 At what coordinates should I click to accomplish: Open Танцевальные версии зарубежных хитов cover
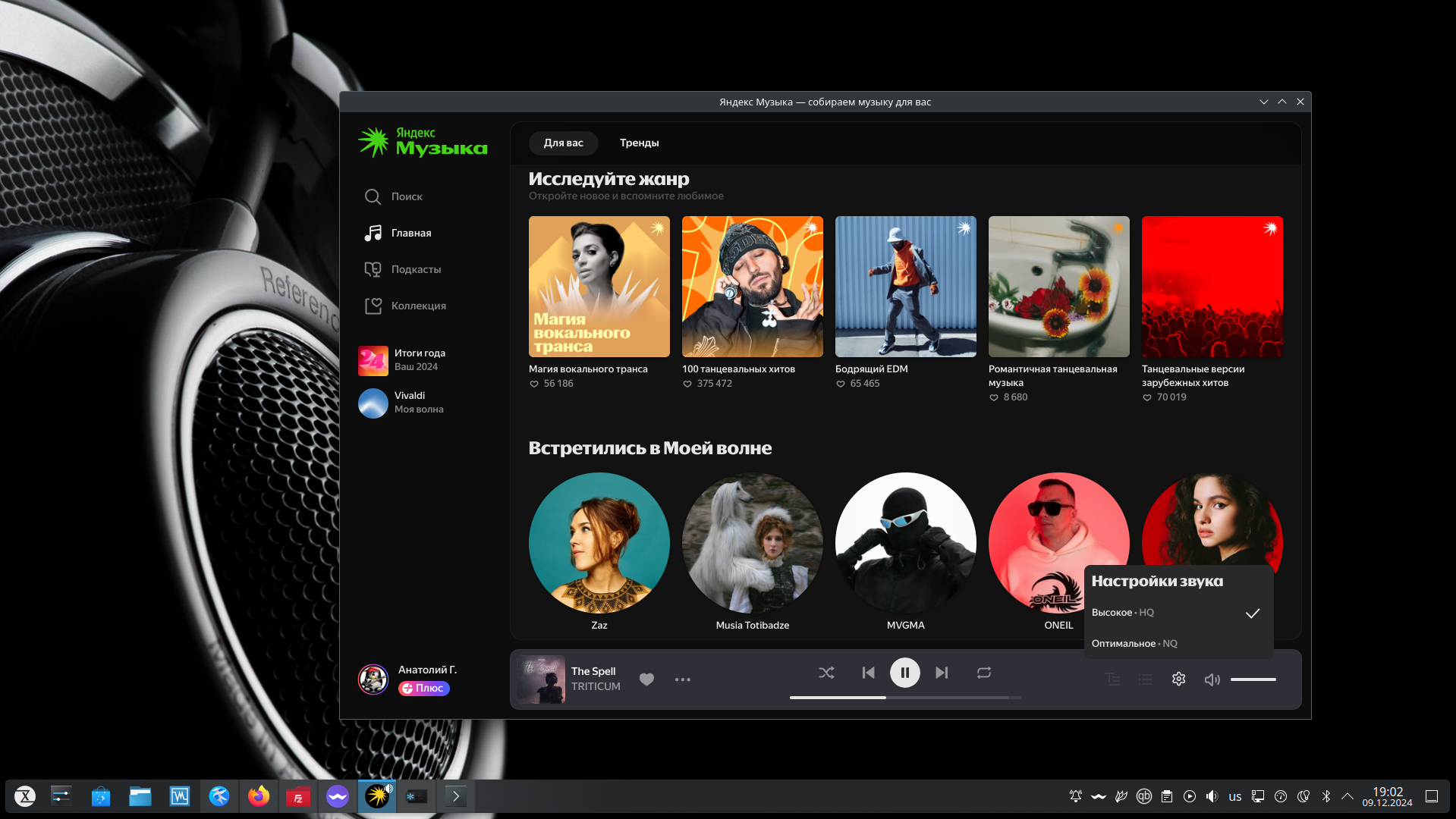(1212, 287)
